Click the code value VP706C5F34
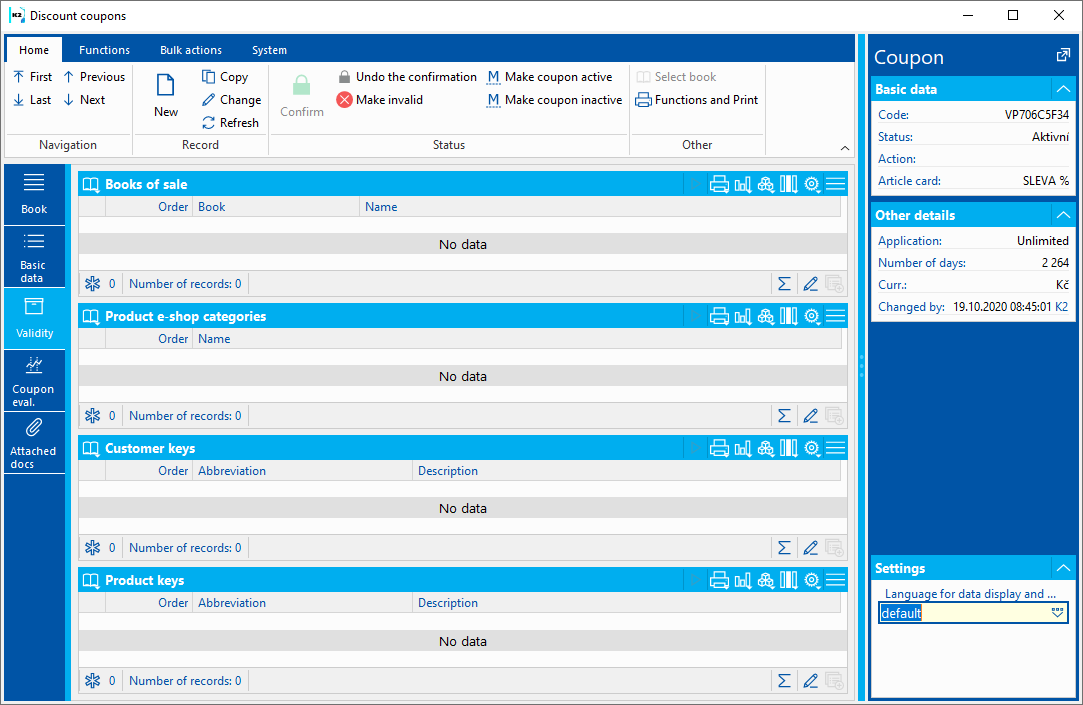Image resolution: width=1083 pixels, height=705 pixels. click(x=1037, y=115)
